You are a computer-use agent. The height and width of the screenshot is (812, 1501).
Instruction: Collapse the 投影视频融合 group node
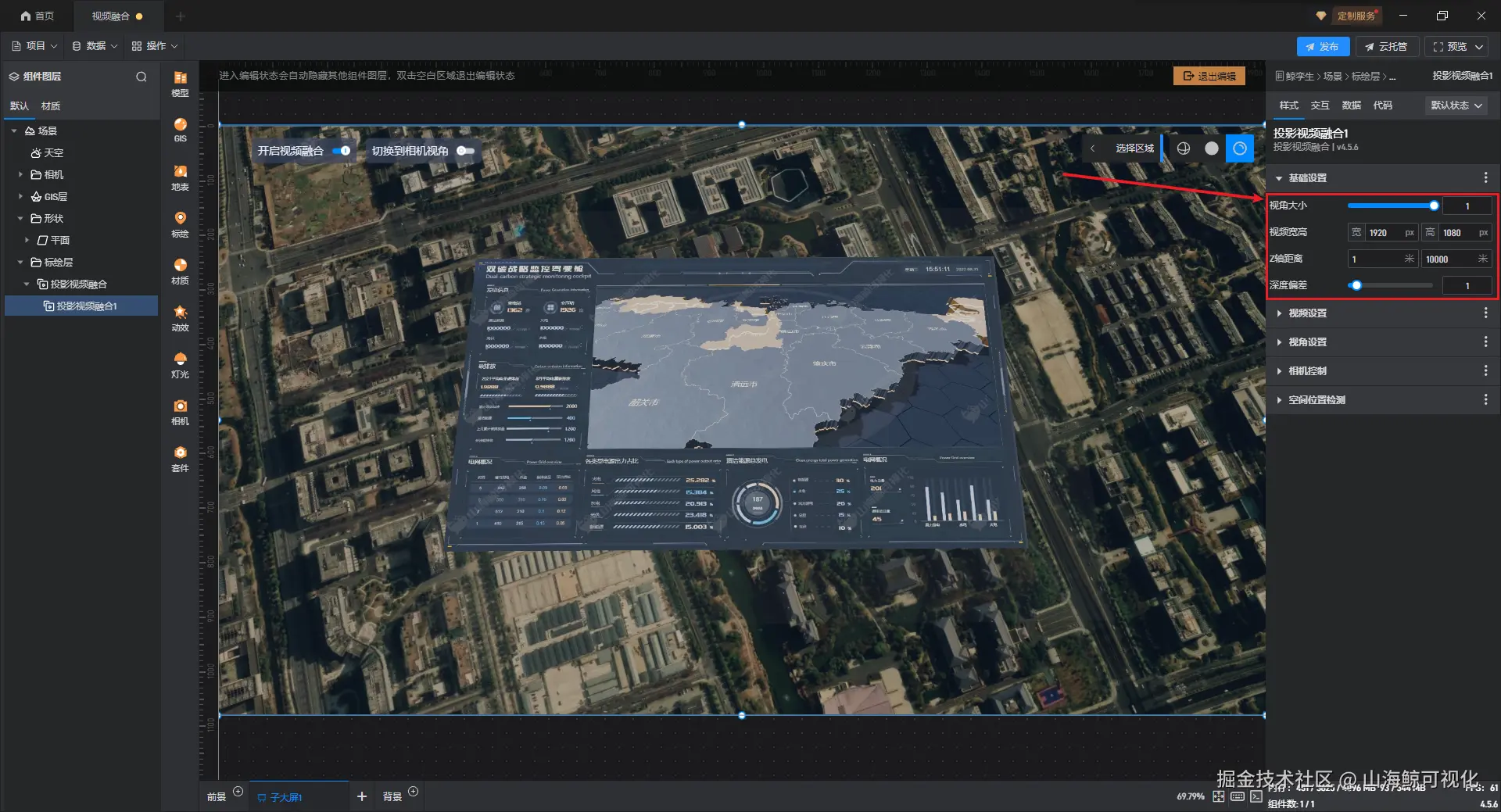27,284
